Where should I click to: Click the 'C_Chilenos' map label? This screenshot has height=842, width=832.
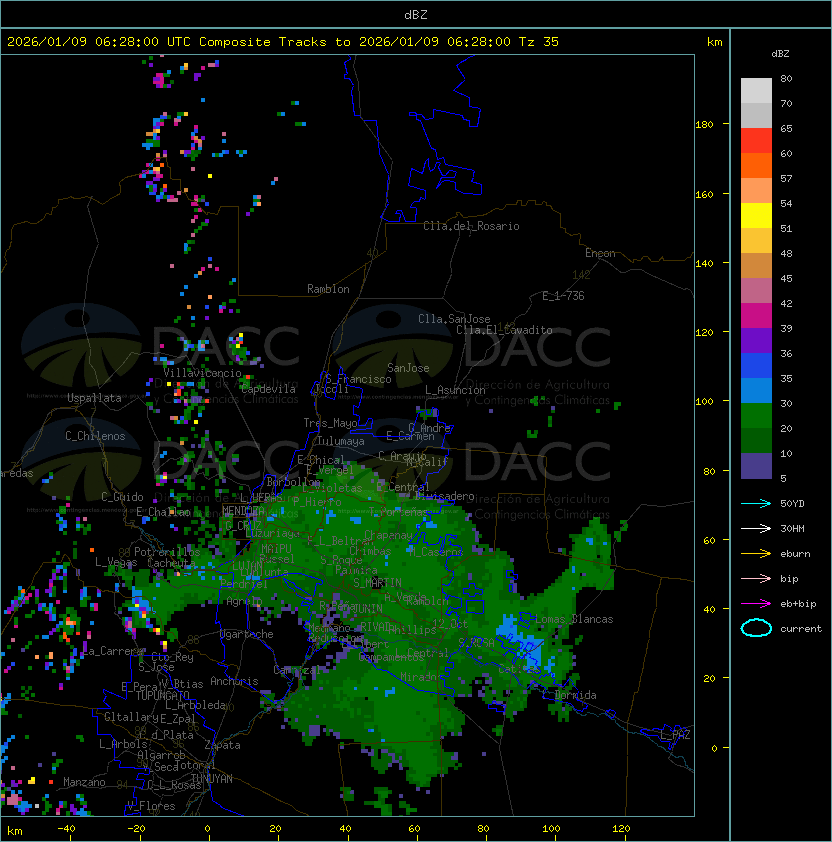(x=95, y=436)
